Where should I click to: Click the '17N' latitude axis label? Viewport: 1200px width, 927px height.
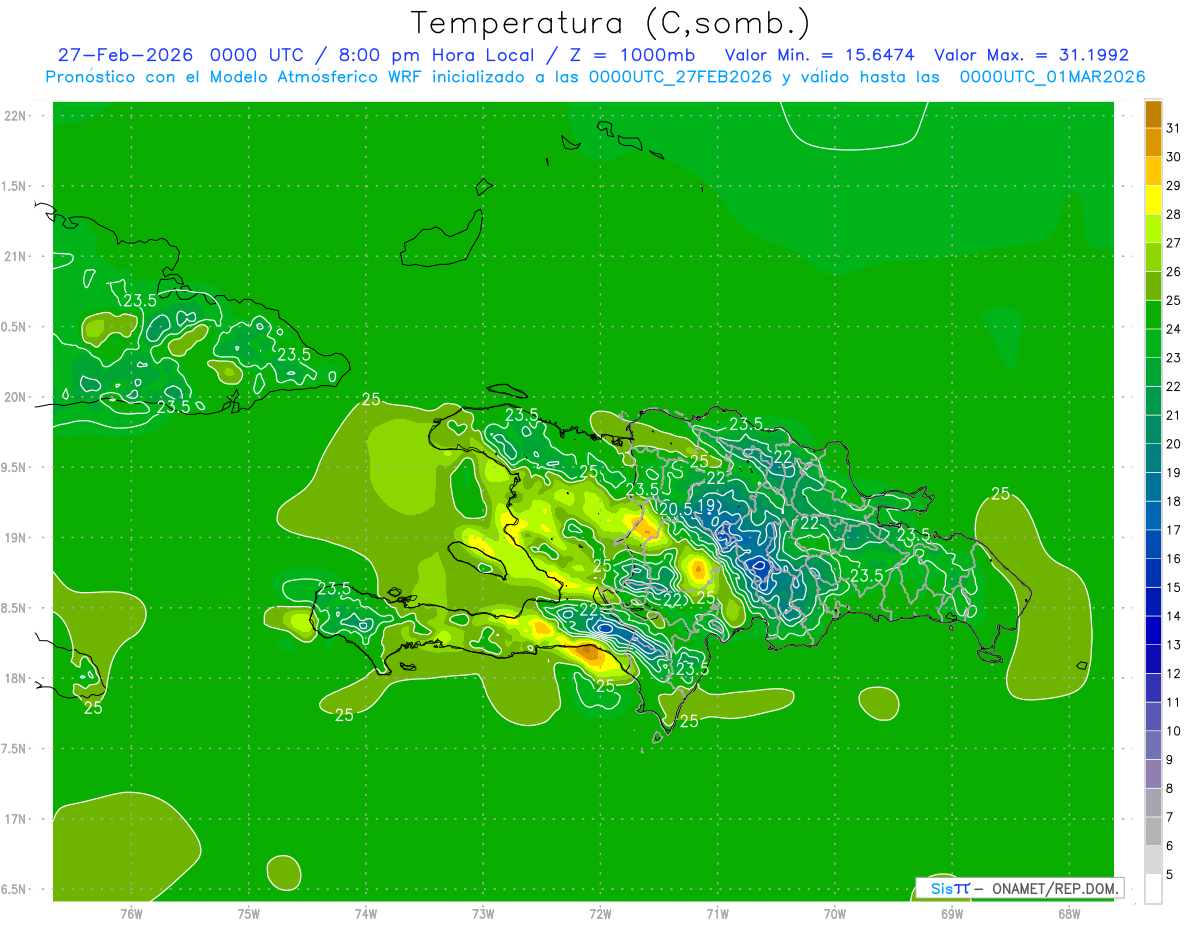coord(15,819)
